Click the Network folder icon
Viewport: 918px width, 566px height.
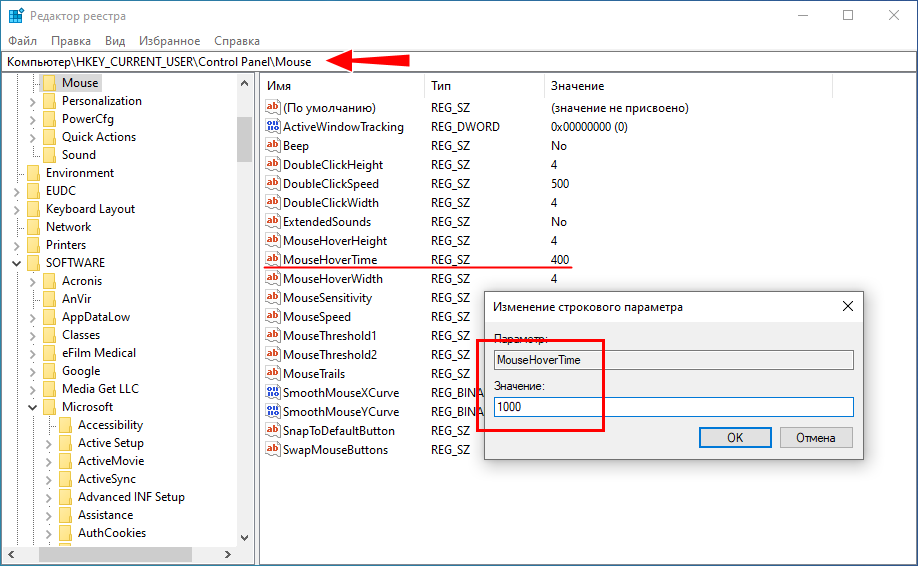click(33, 227)
